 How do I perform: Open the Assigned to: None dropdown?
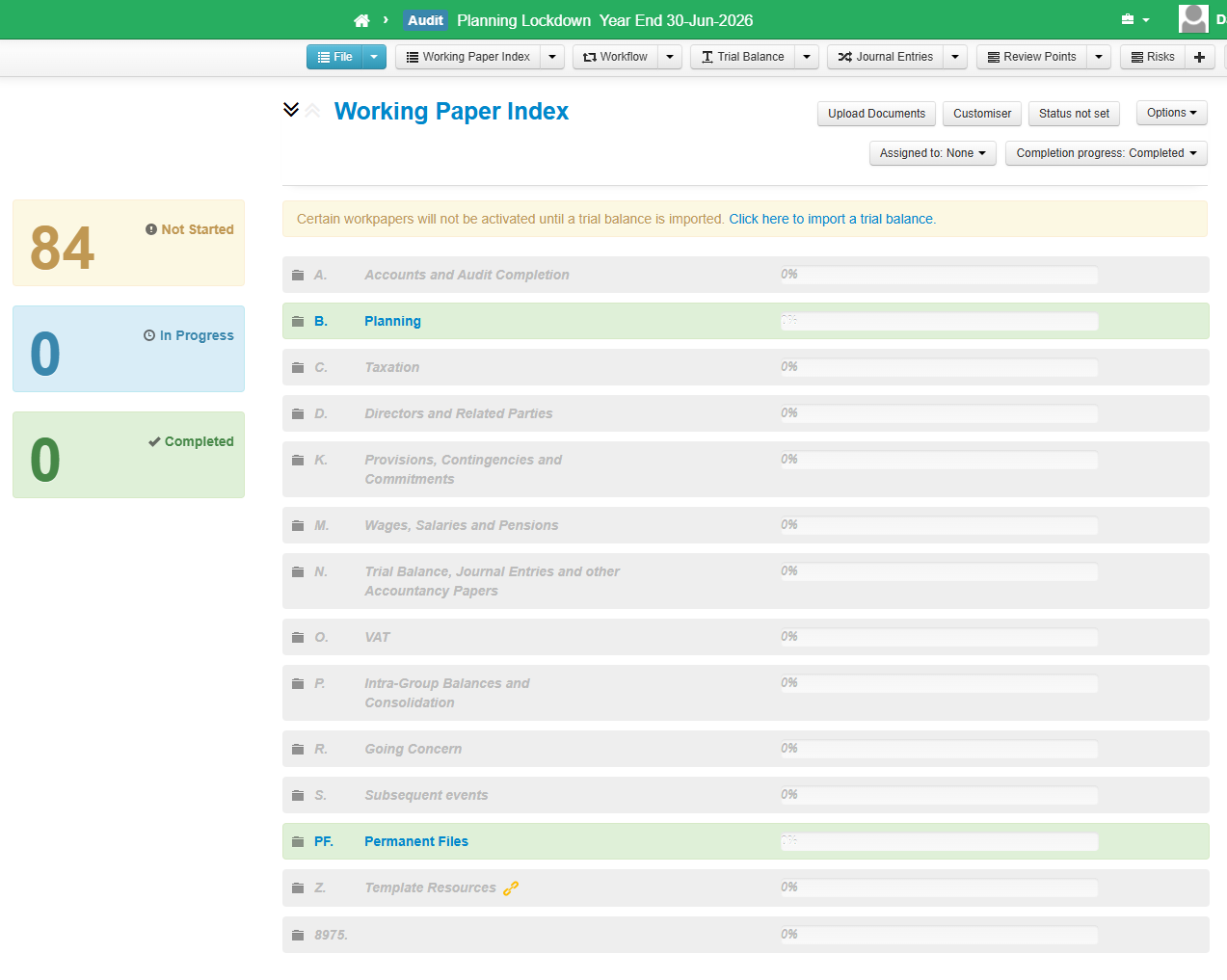coord(932,153)
